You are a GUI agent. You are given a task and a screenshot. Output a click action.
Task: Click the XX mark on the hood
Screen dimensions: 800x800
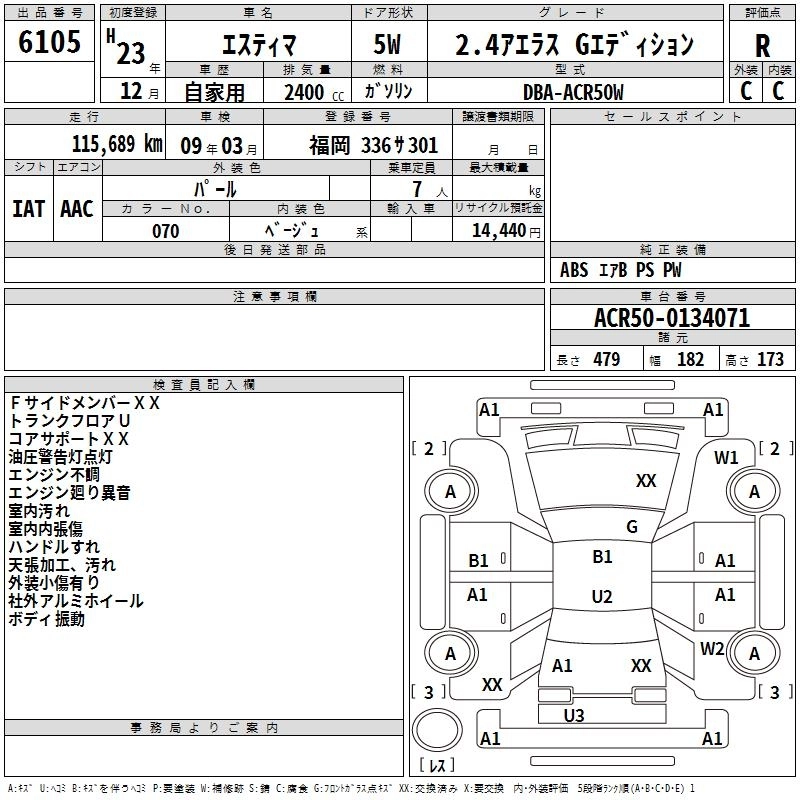(x=646, y=481)
